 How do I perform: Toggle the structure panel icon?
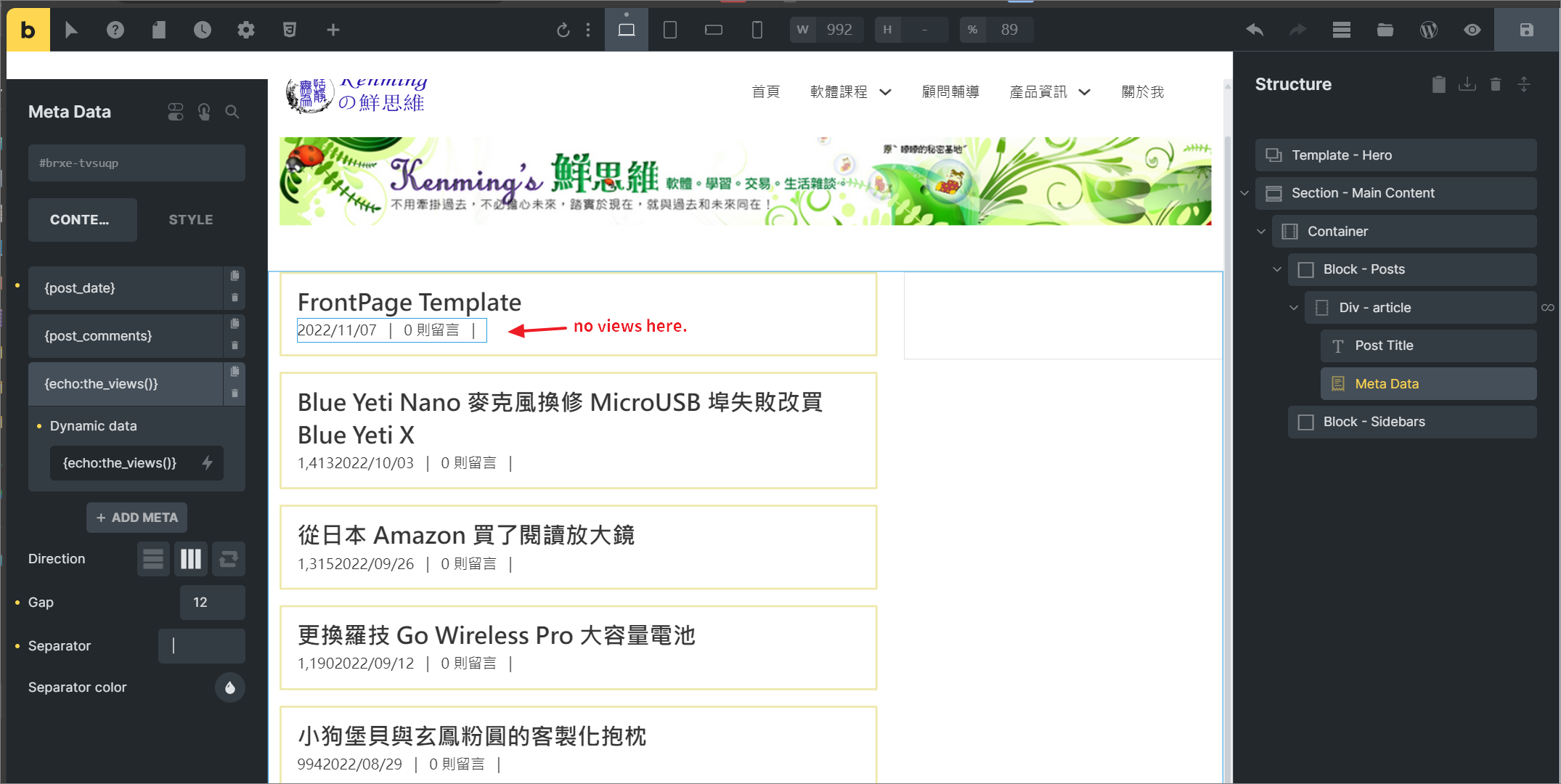pyautogui.click(x=1342, y=30)
